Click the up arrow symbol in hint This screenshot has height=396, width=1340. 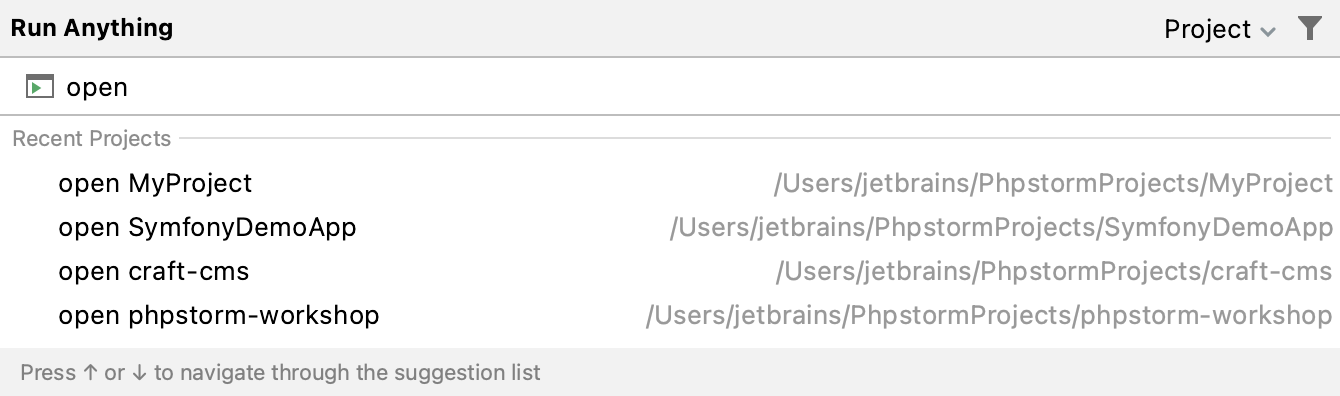point(90,373)
